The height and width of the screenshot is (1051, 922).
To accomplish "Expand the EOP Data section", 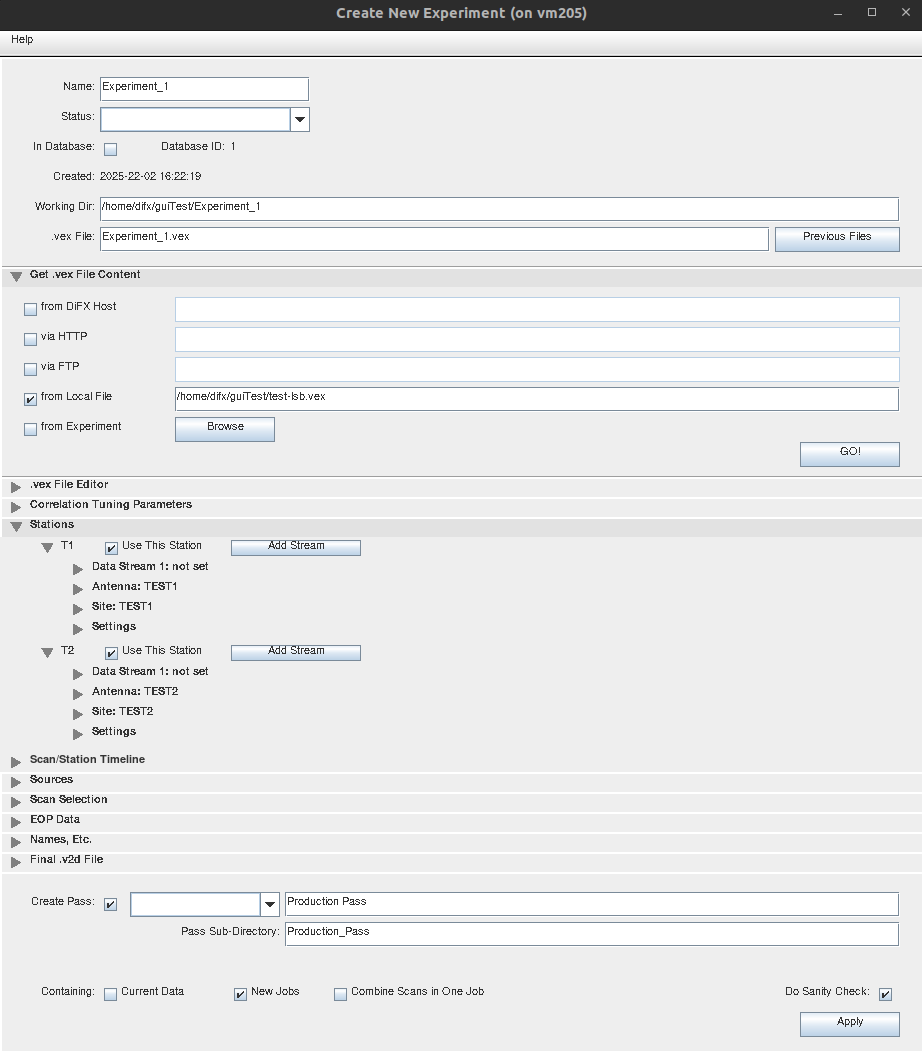I will [x=16, y=822].
